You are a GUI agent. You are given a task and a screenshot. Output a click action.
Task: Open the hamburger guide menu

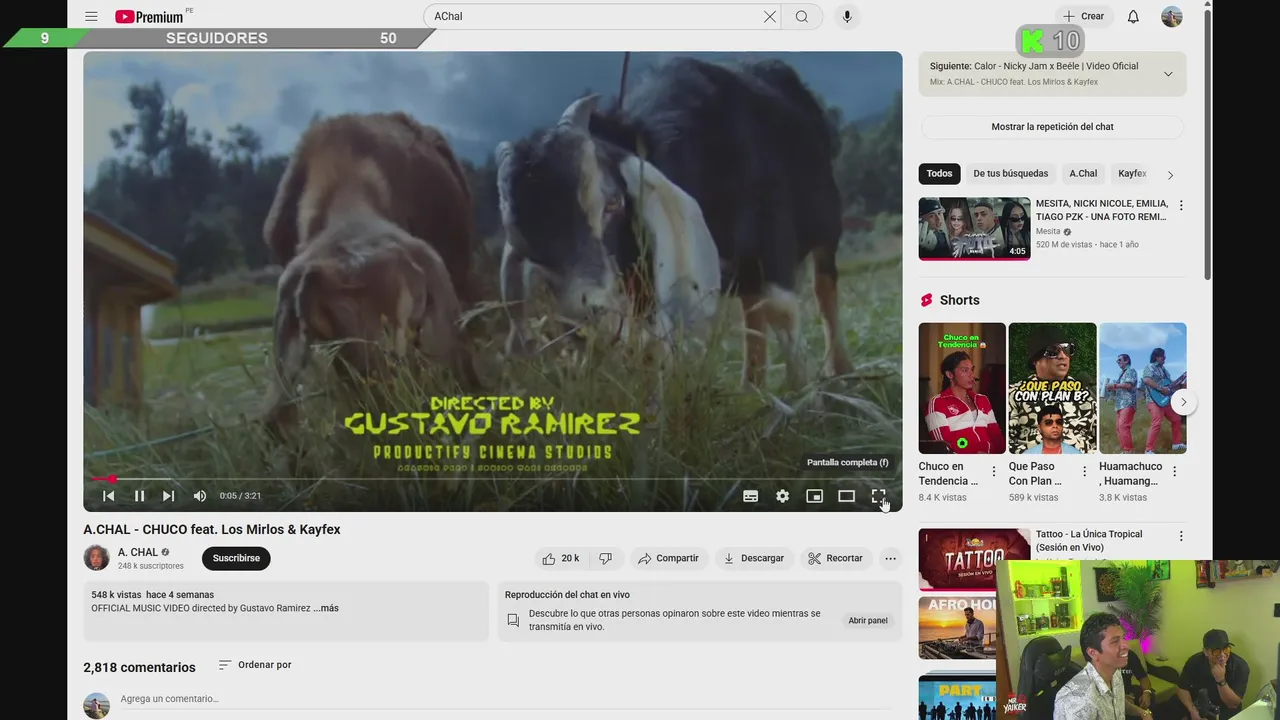tap(91, 17)
